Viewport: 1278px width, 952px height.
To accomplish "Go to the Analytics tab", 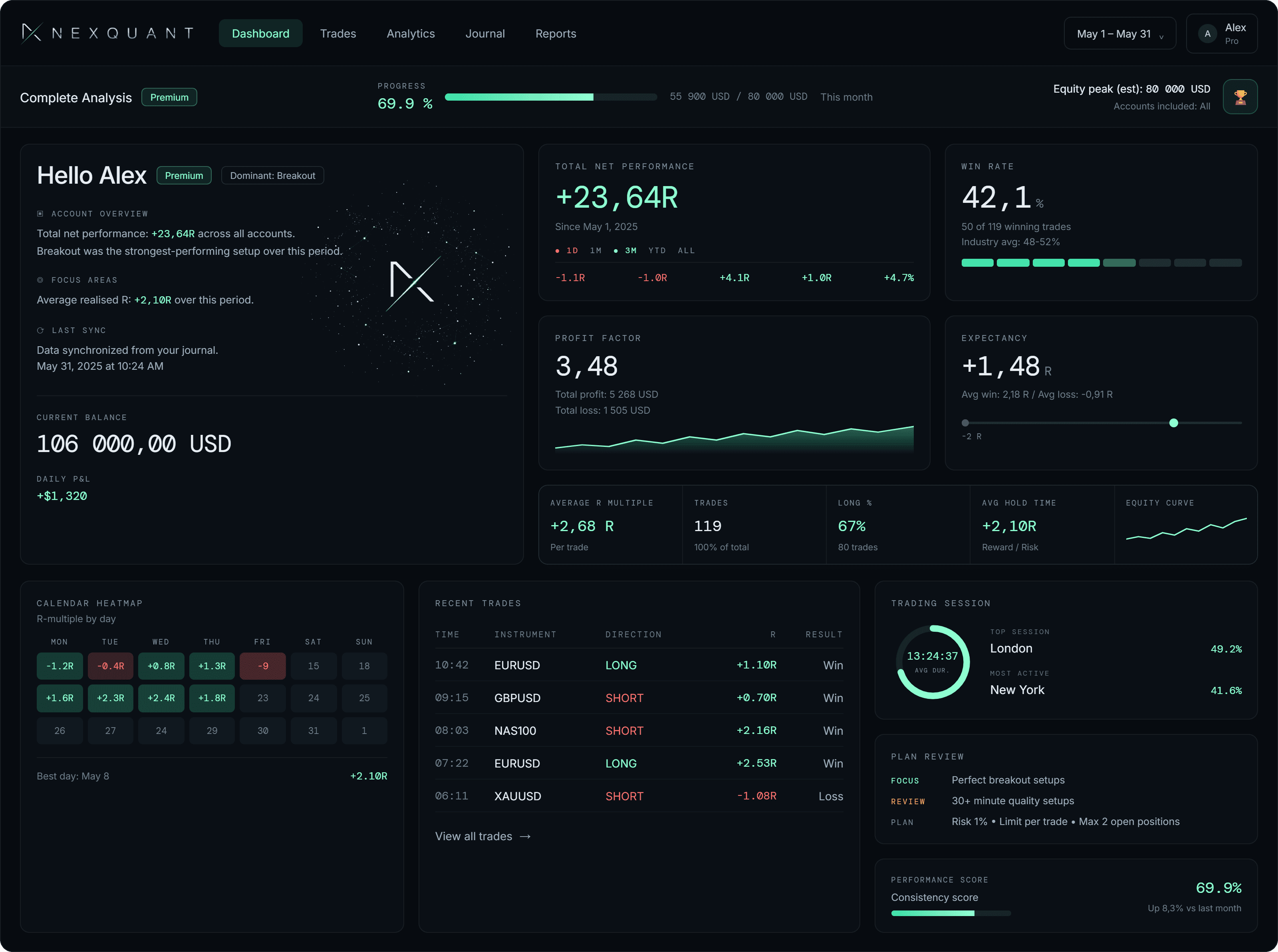I will click(411, 34).
